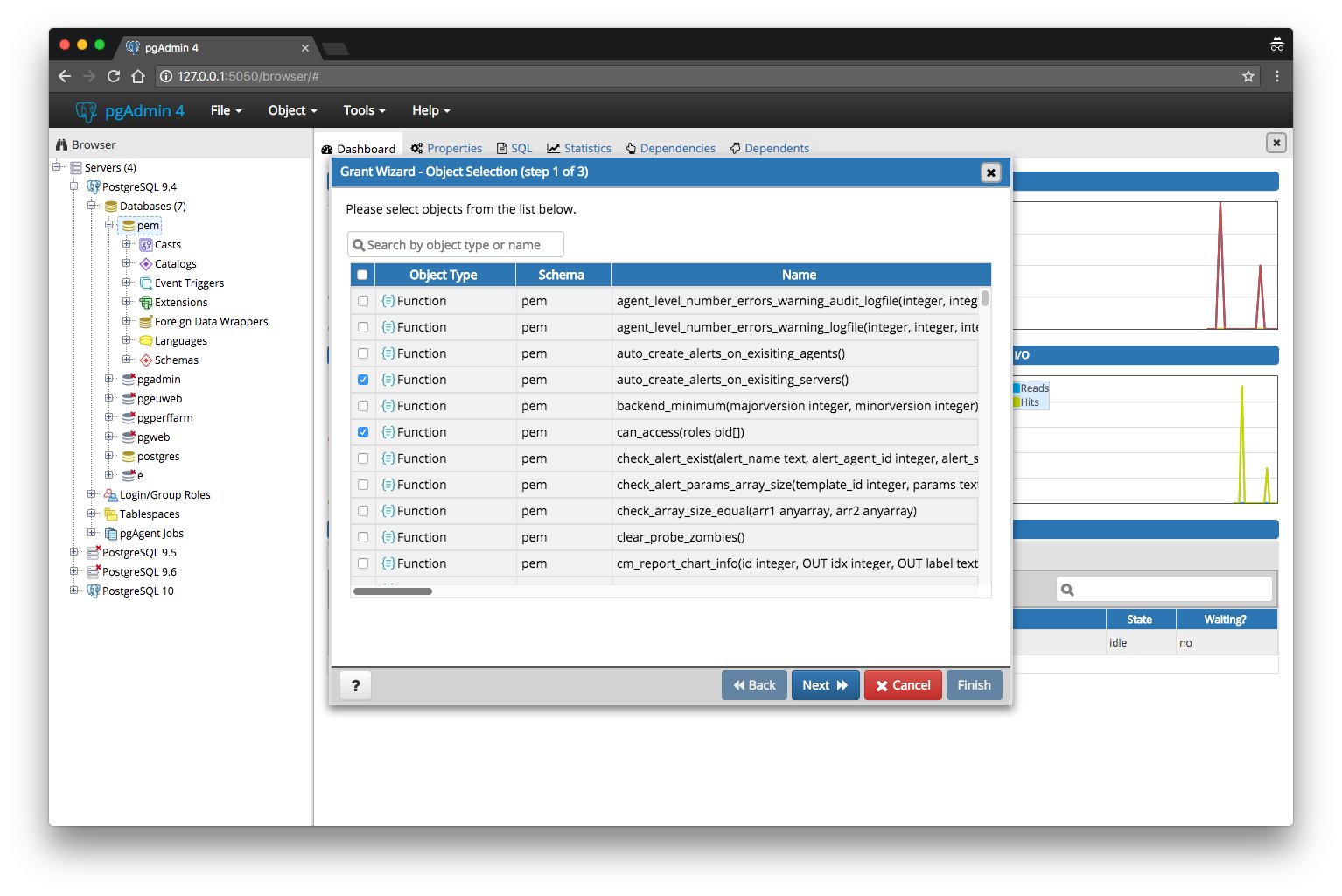This screenshot has height=896, width=1342.
Task: Click the horizontal scrollbar thumb of object list
Action: [x=393, y=591]
